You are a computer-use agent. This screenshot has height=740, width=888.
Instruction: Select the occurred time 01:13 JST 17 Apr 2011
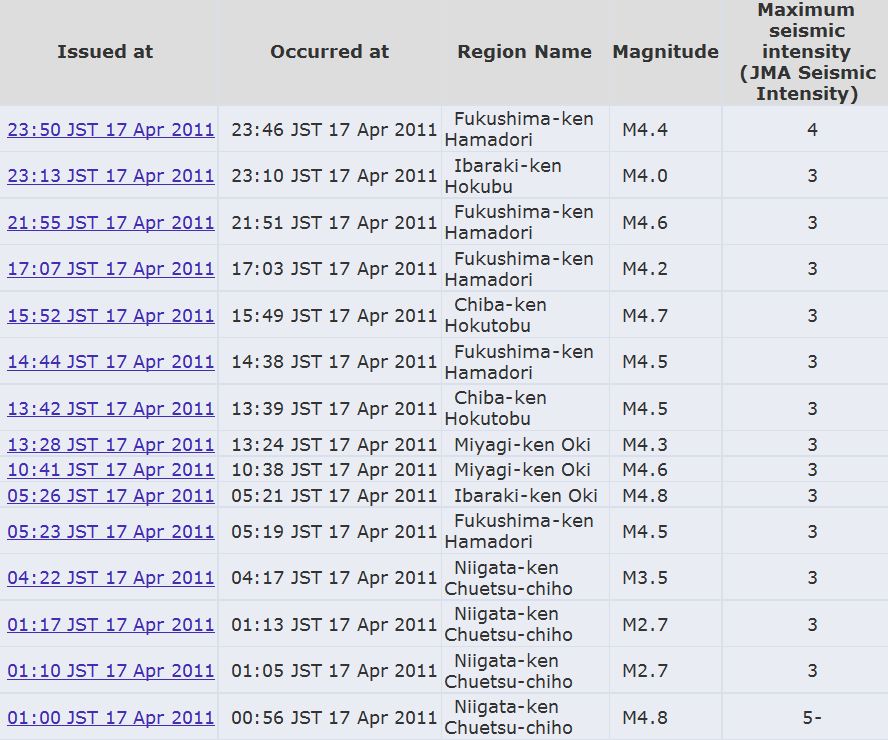tap(334, 624)
